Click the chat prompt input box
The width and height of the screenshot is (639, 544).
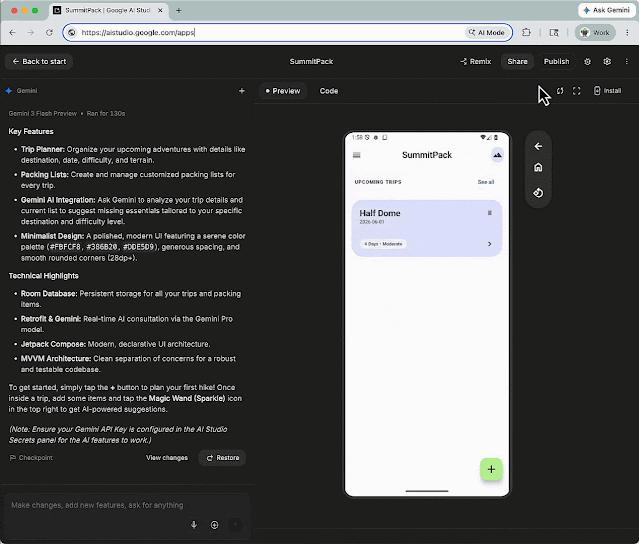[127, 505]
